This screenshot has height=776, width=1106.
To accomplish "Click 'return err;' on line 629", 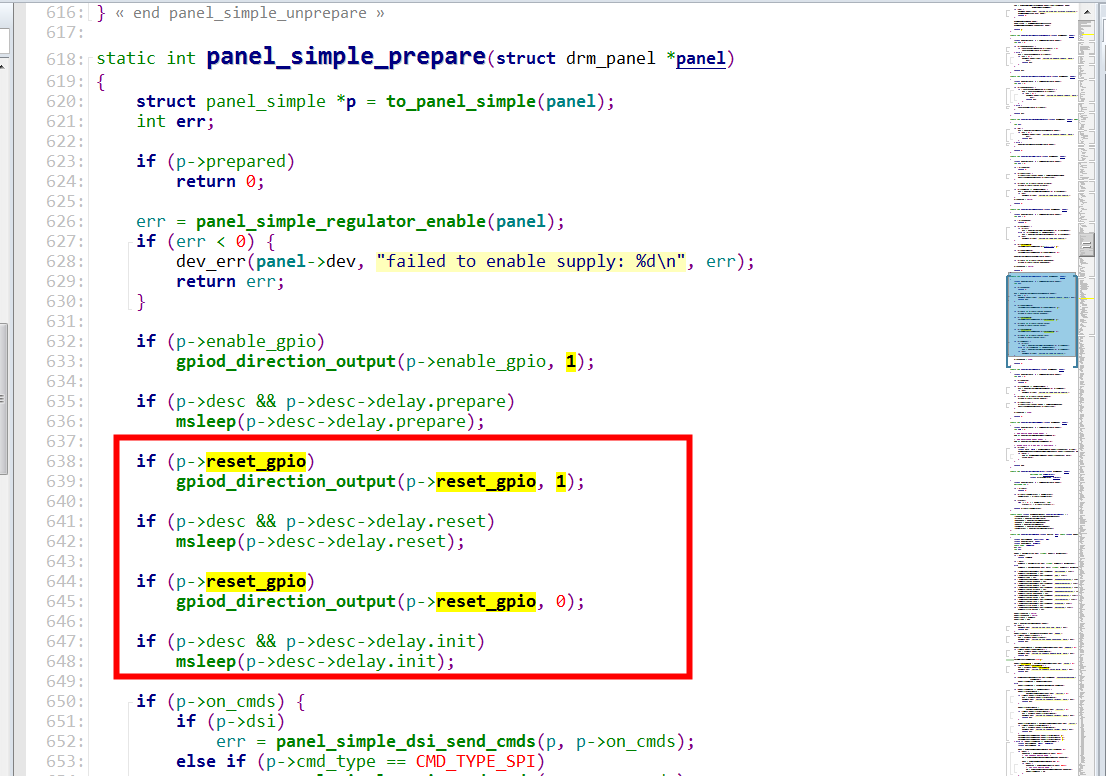I will click(230, 281).
